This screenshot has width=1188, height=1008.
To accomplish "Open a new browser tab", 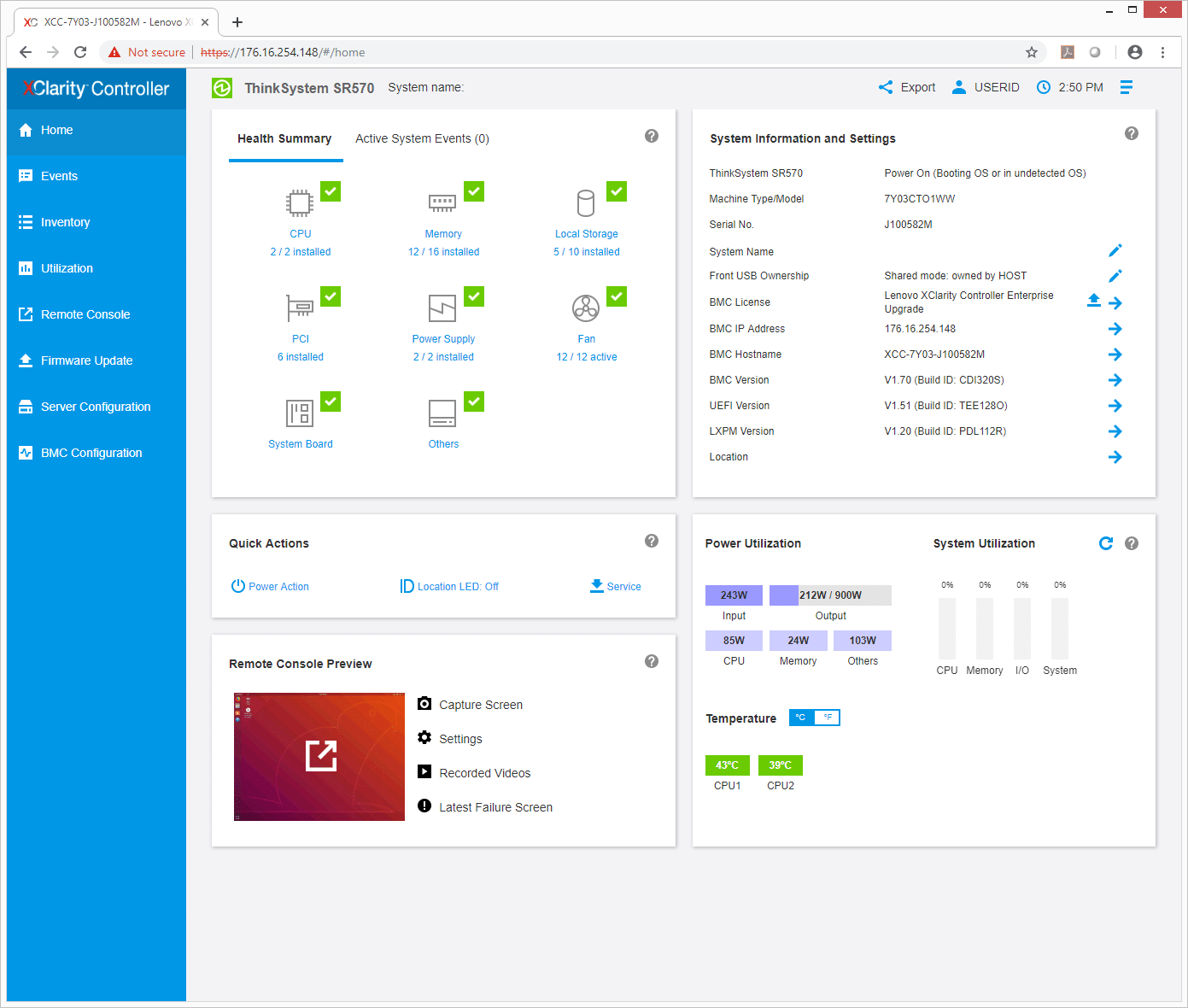I will [237, 22].
